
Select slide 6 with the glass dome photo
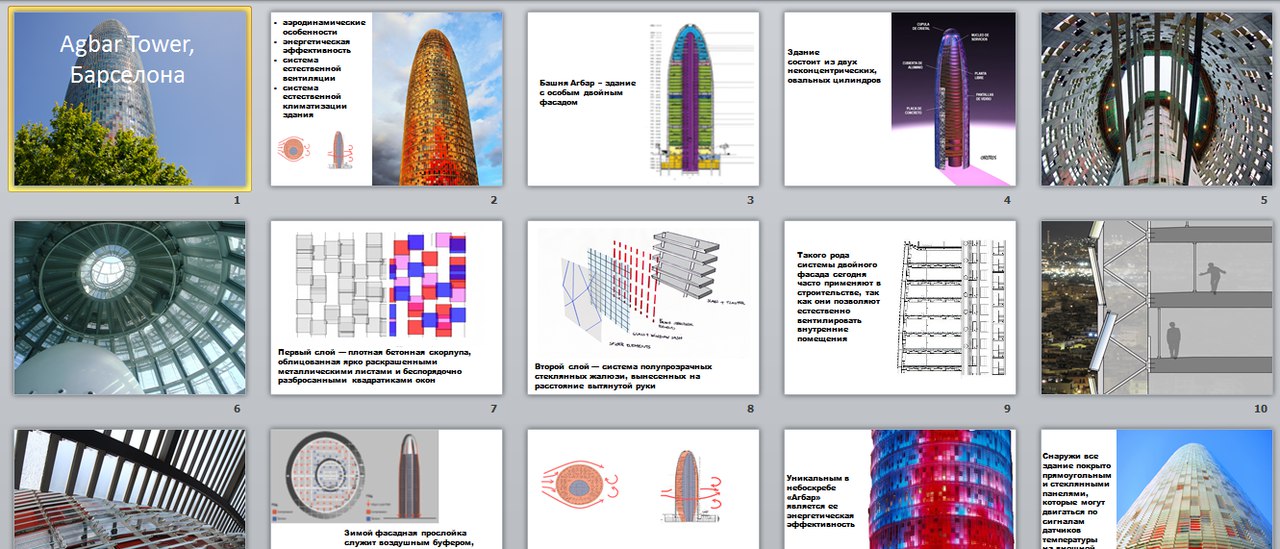130,307
